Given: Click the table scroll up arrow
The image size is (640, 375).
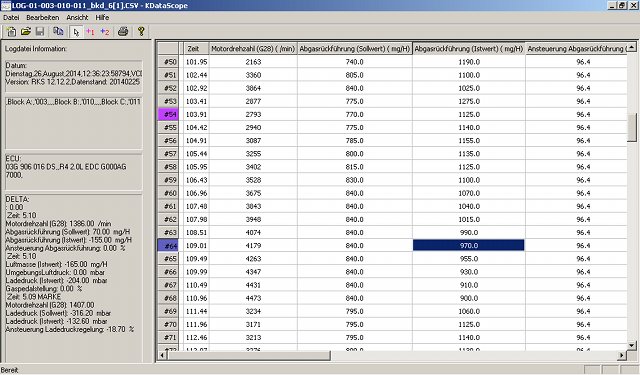Looking at the screenshot, I should [x=631, y=47].
